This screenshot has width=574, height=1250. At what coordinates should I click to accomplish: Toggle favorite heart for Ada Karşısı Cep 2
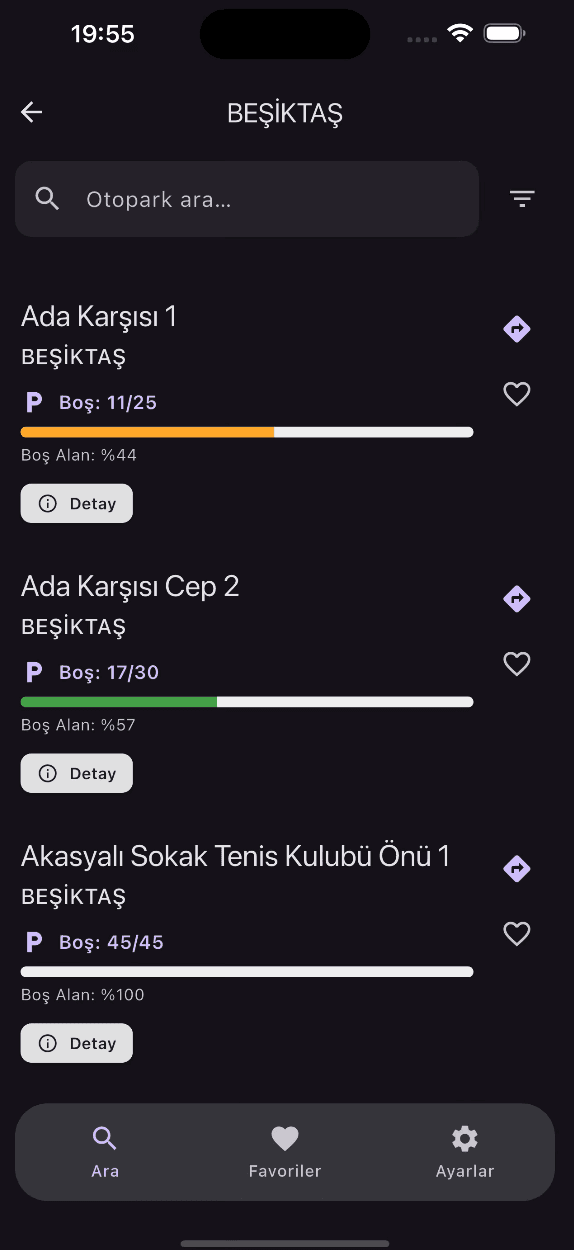click(516, 664)
